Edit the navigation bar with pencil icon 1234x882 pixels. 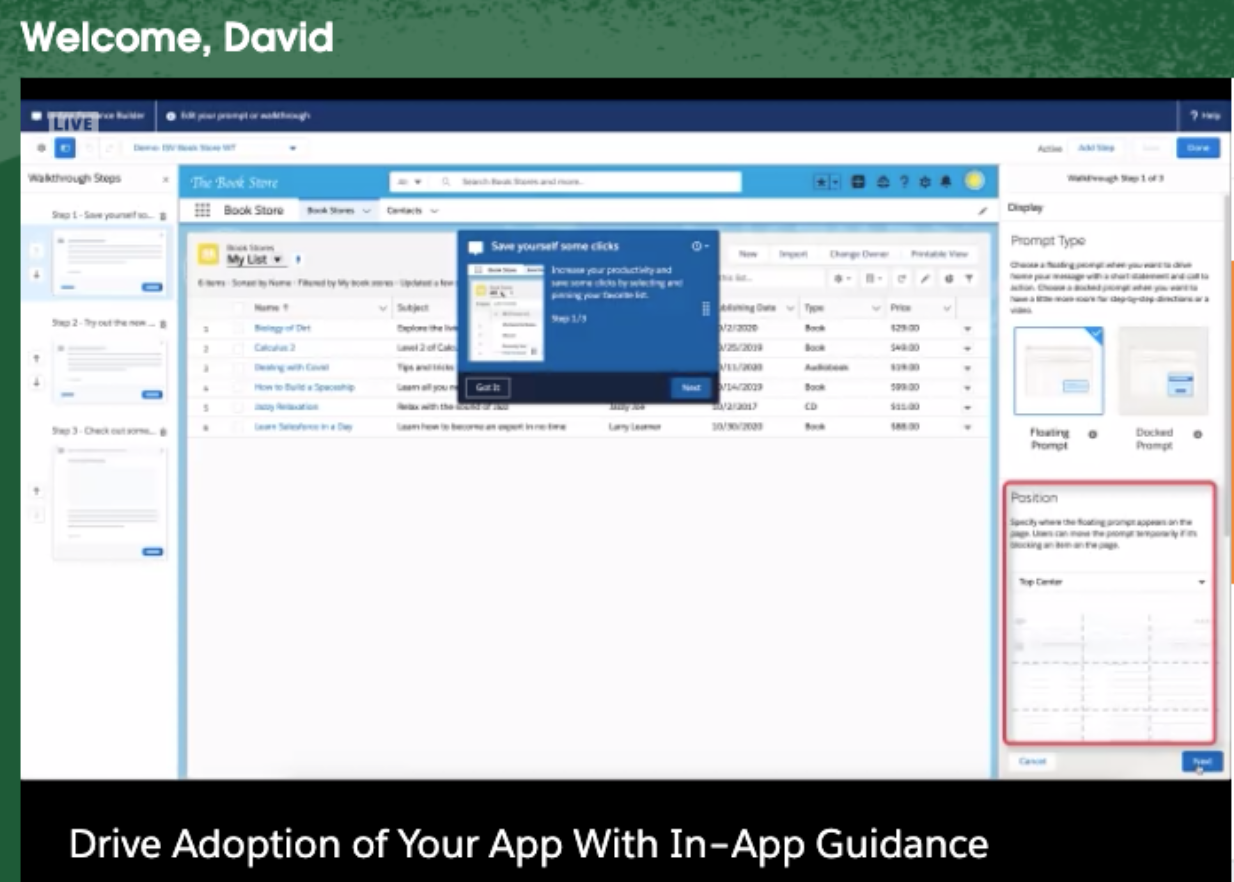pos(982,211)
